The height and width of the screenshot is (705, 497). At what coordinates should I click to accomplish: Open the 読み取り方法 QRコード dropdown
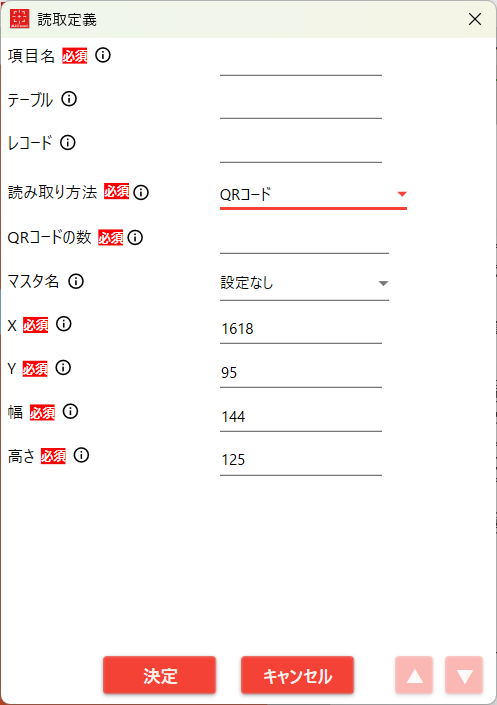[x=313, y=195]
